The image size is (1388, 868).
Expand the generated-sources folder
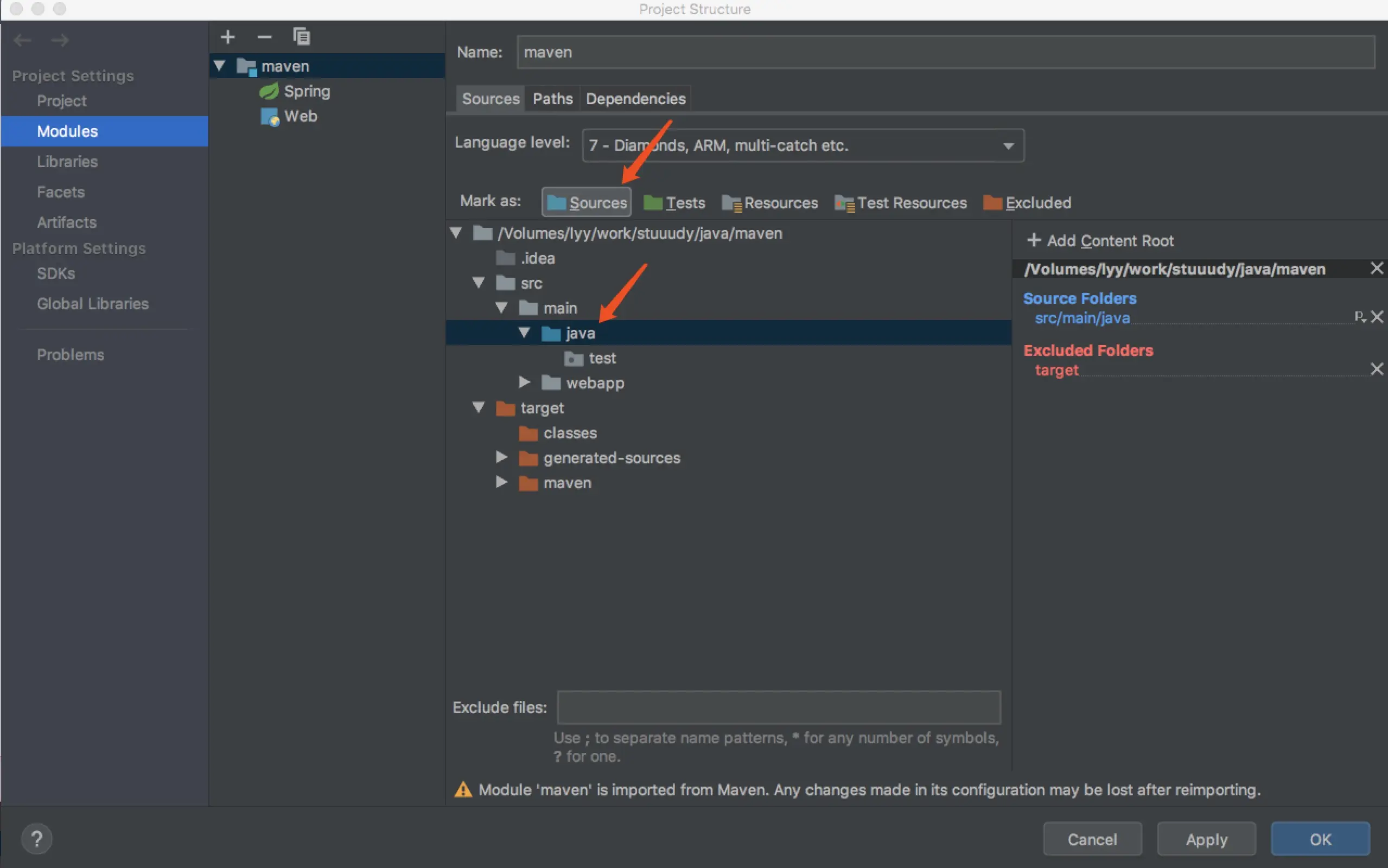tap(501, 457)
